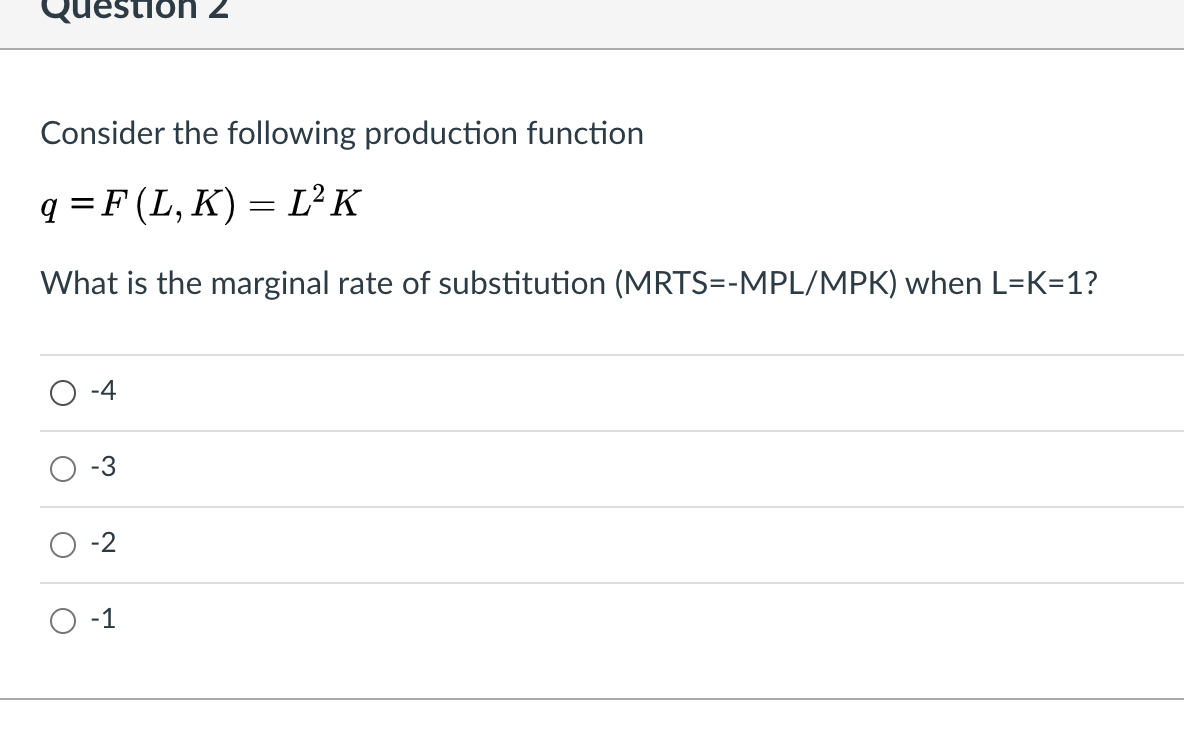Click the variable q starting the formula
1184x730 pixels.
(48, 209)
